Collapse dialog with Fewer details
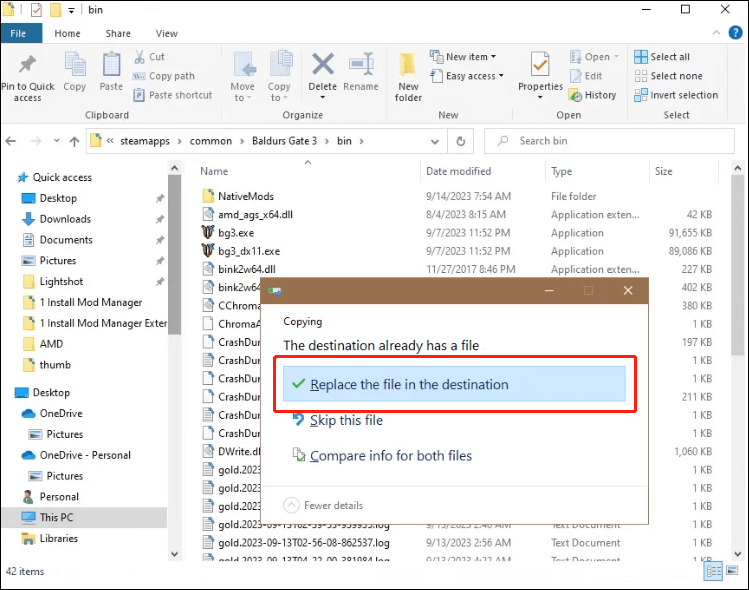The width and height of the screenshot is (749, 590). [x=323, y=505]
